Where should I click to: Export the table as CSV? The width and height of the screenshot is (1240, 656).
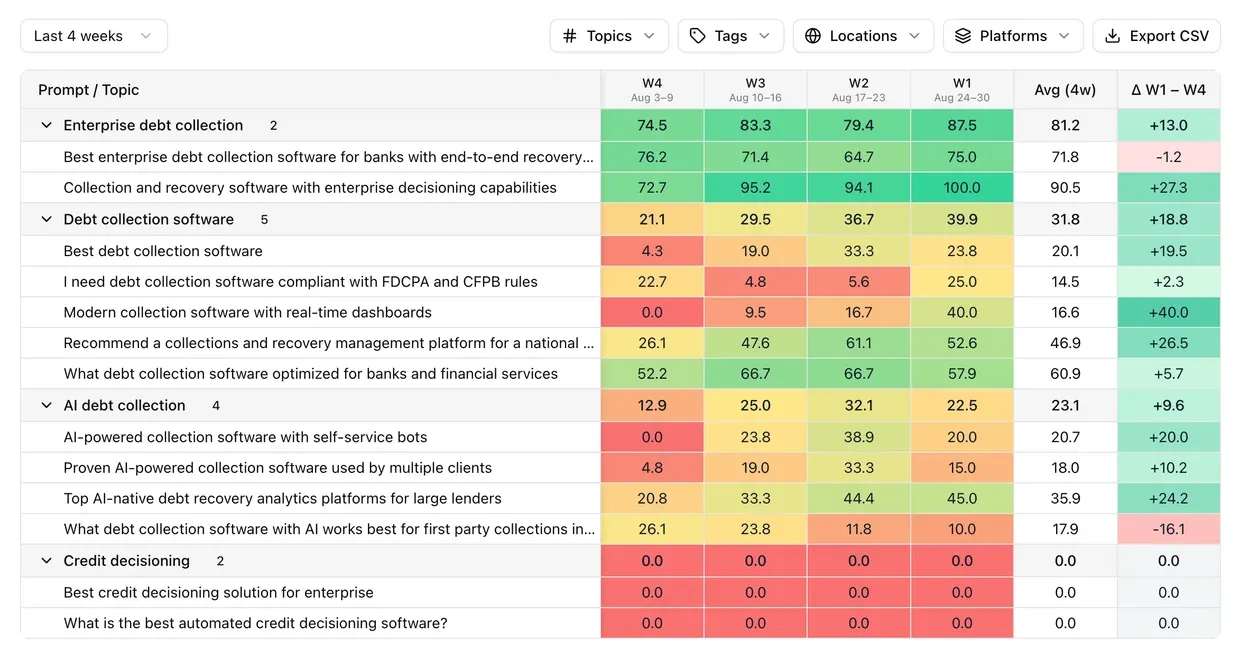coord(1156,36)
